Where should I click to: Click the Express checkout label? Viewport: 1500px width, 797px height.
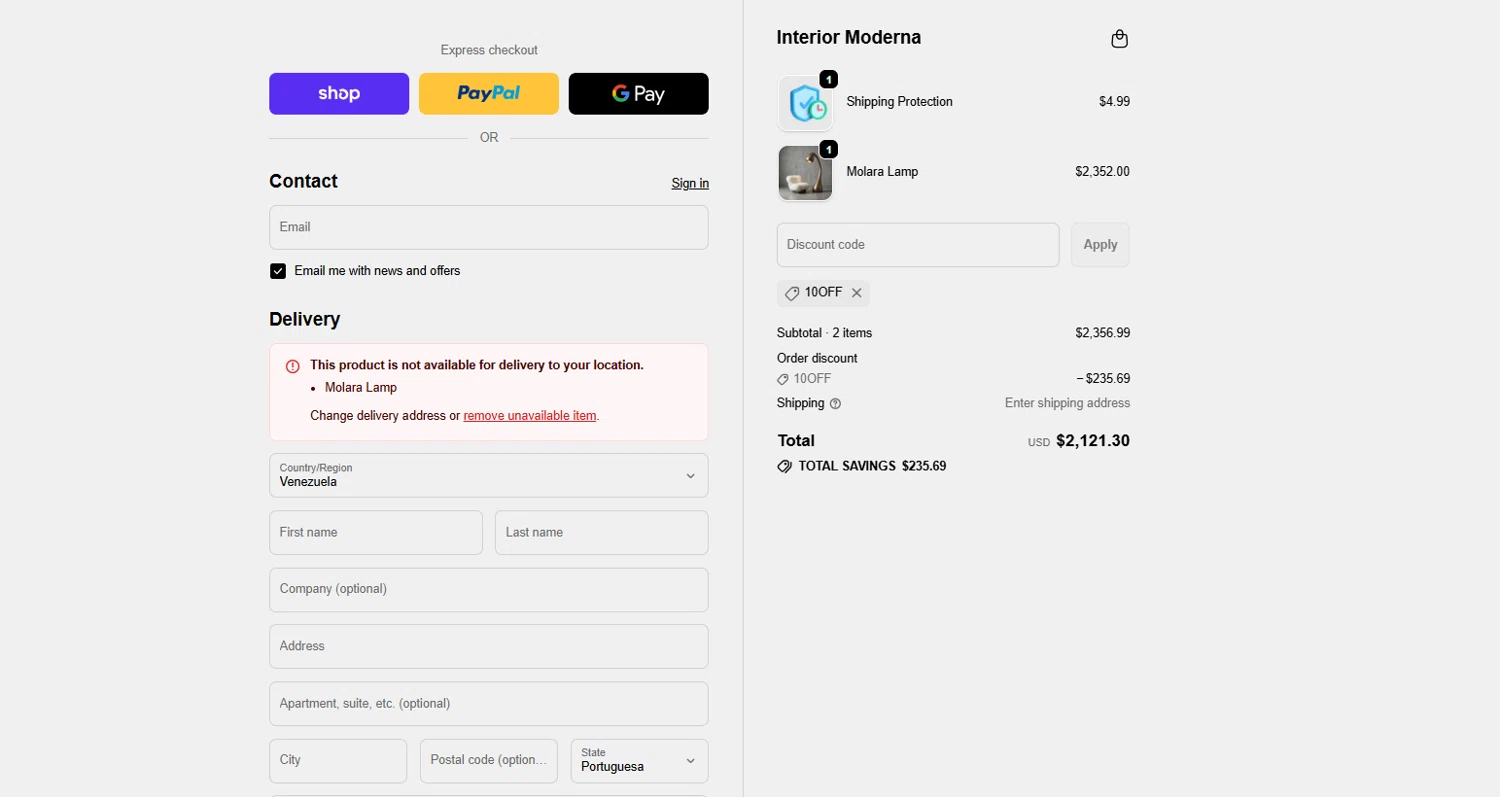pyautogui.click(x=489, y=51)
